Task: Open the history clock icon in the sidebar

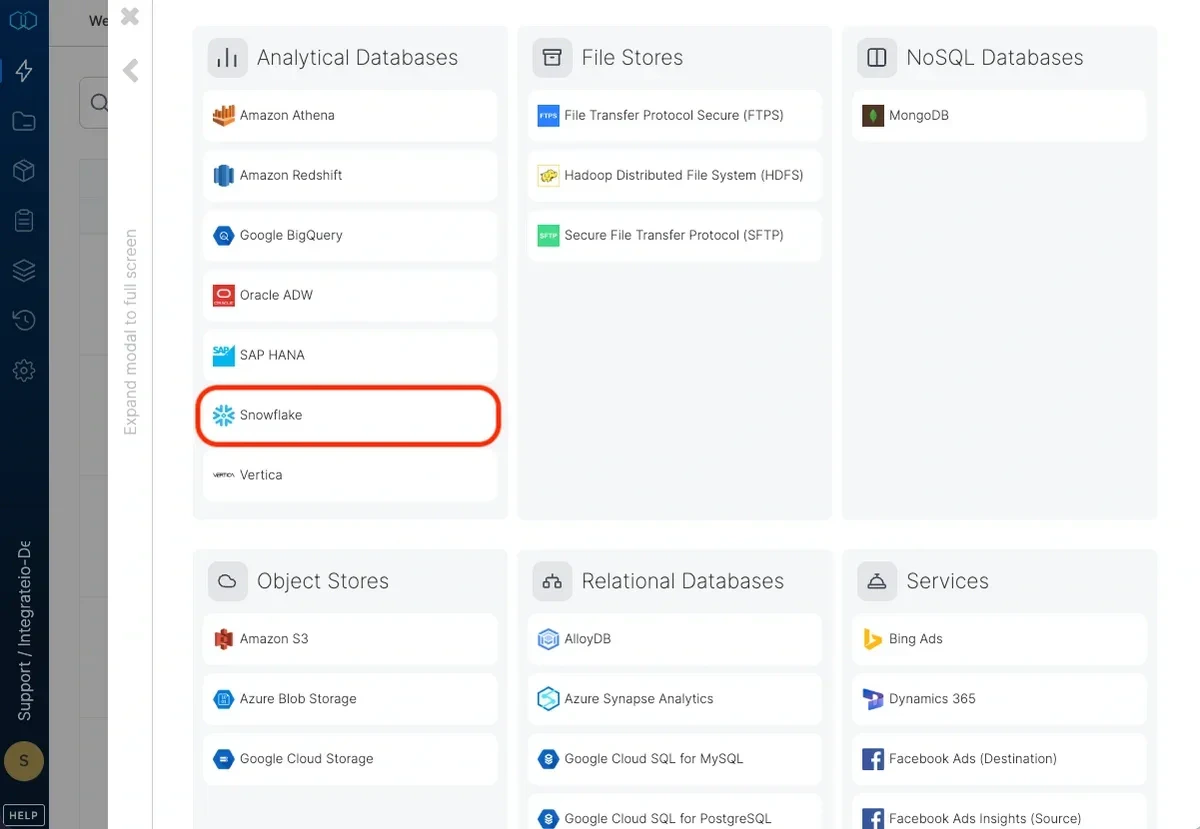Action: [24, 320]
